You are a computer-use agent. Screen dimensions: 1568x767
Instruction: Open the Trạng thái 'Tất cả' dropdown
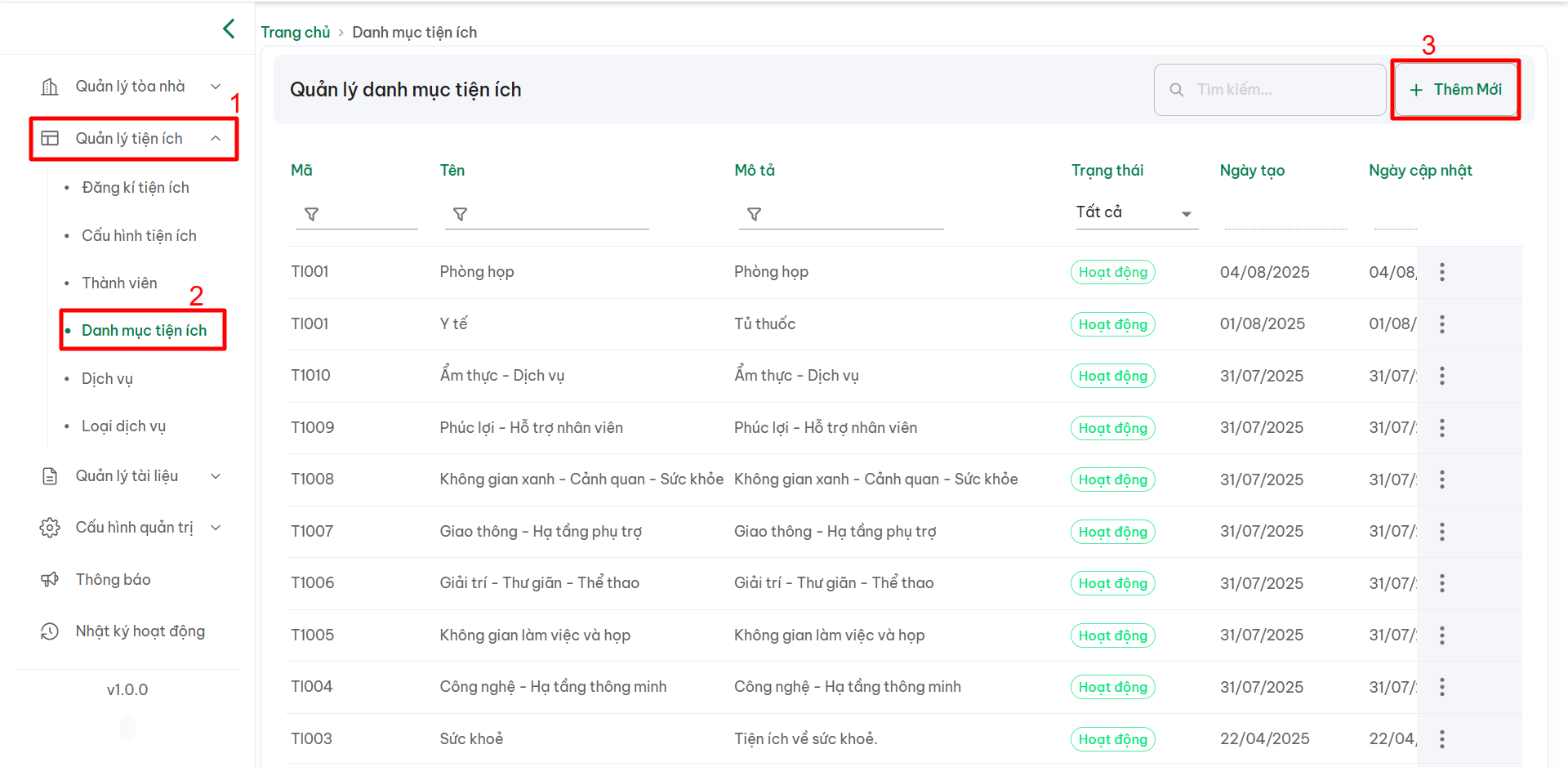1135,212
